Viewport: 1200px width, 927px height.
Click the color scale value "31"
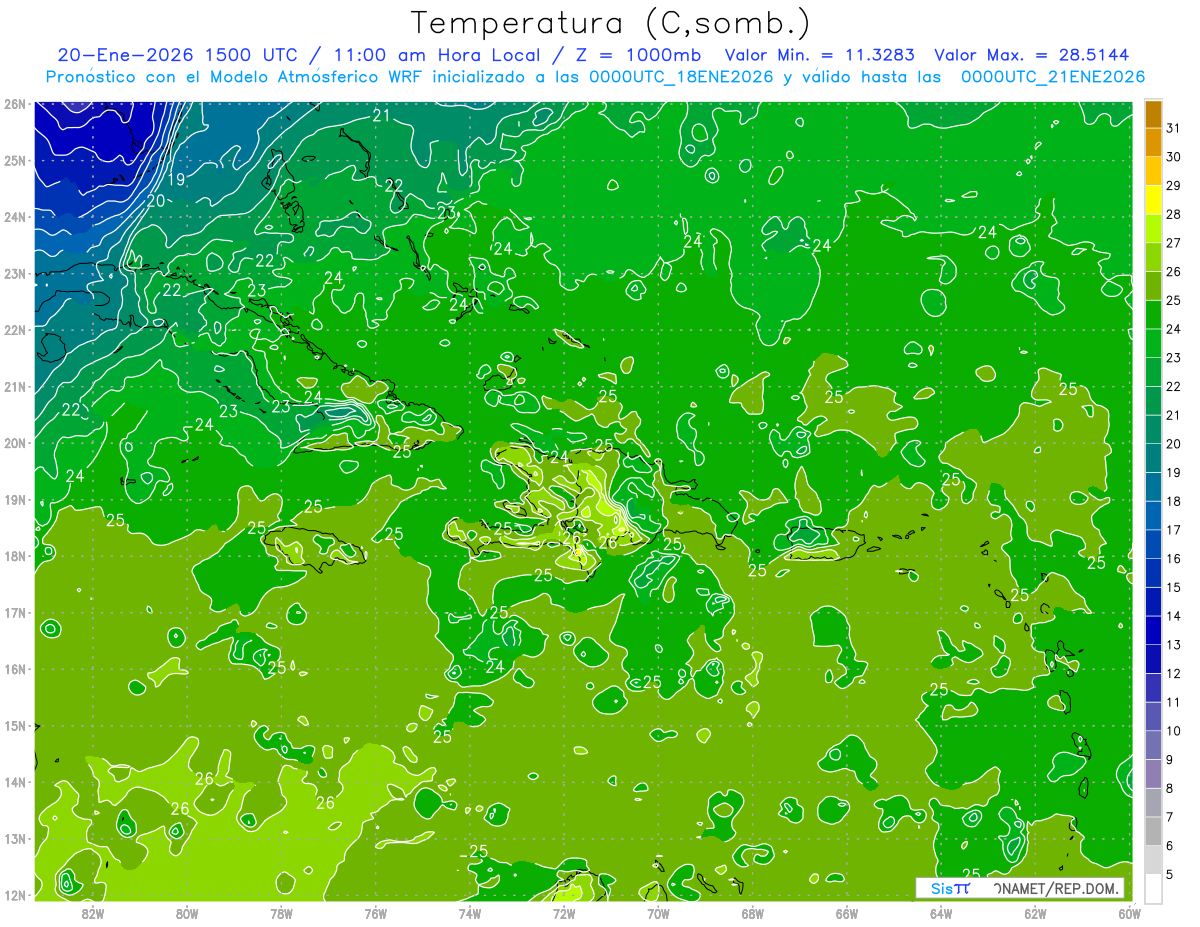click(x=1173, y=129)
